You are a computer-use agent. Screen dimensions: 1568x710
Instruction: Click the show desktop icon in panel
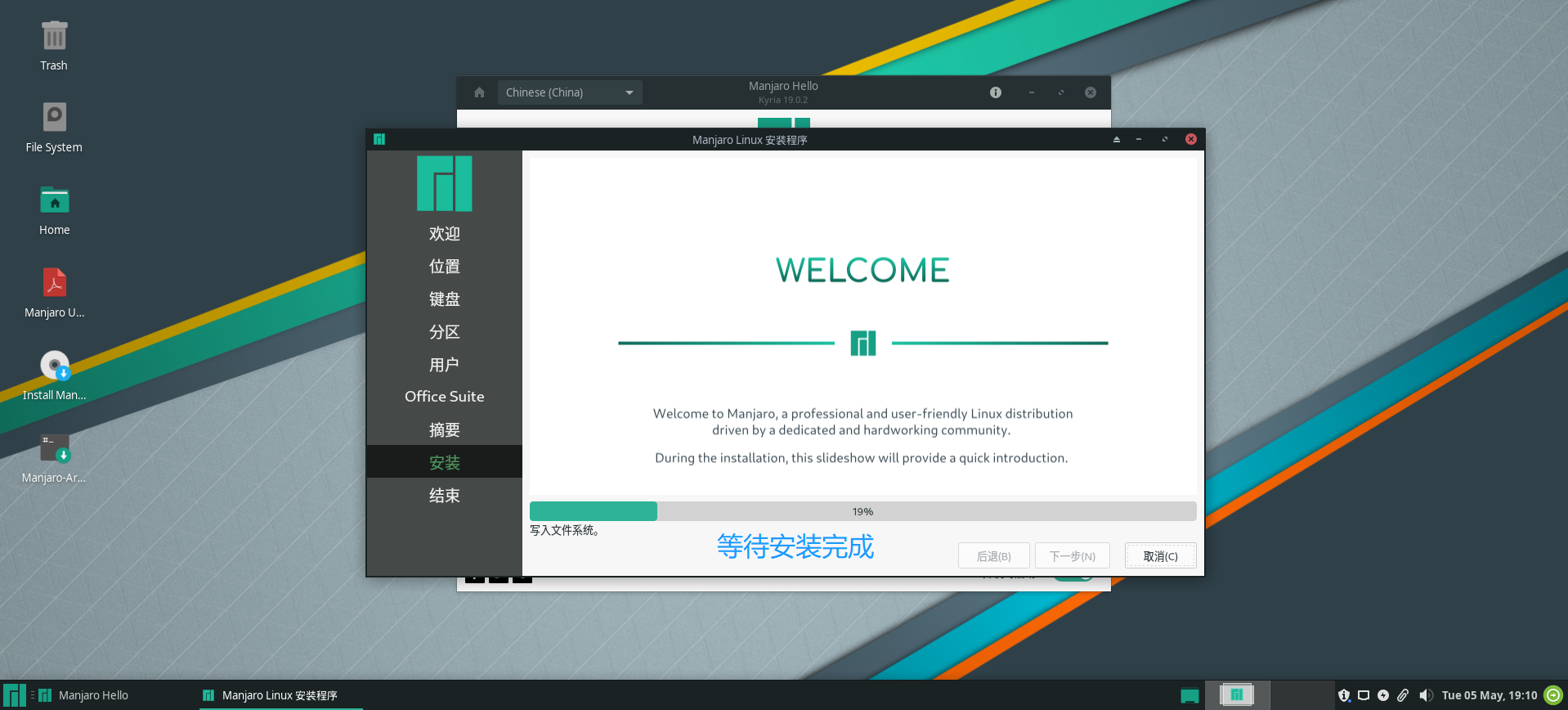(x=1189, y=696)
